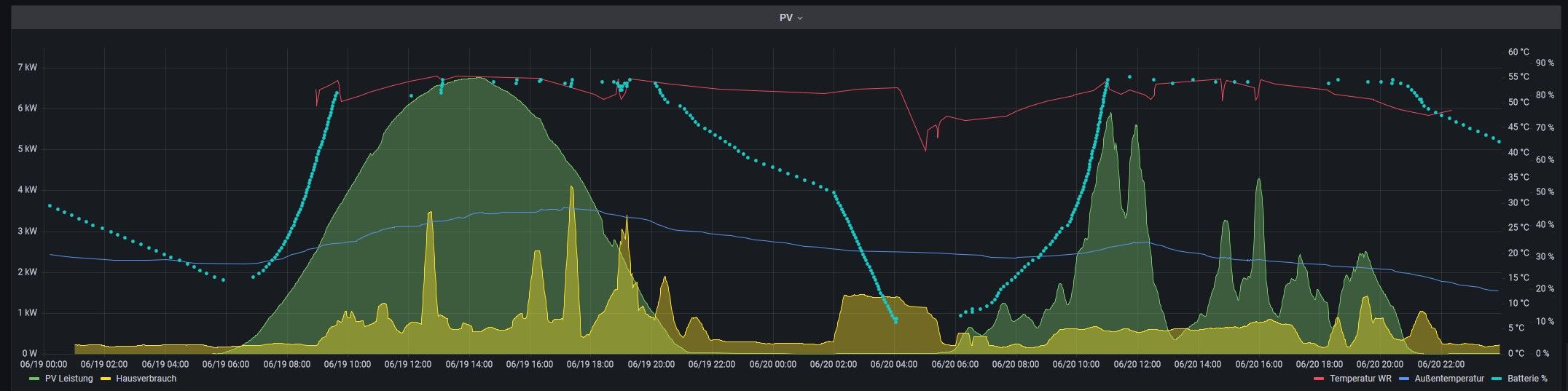This screenshot has height=391, width=1568.
Task: Open the PV panel title dropdown menu
Action: [791, 17]
